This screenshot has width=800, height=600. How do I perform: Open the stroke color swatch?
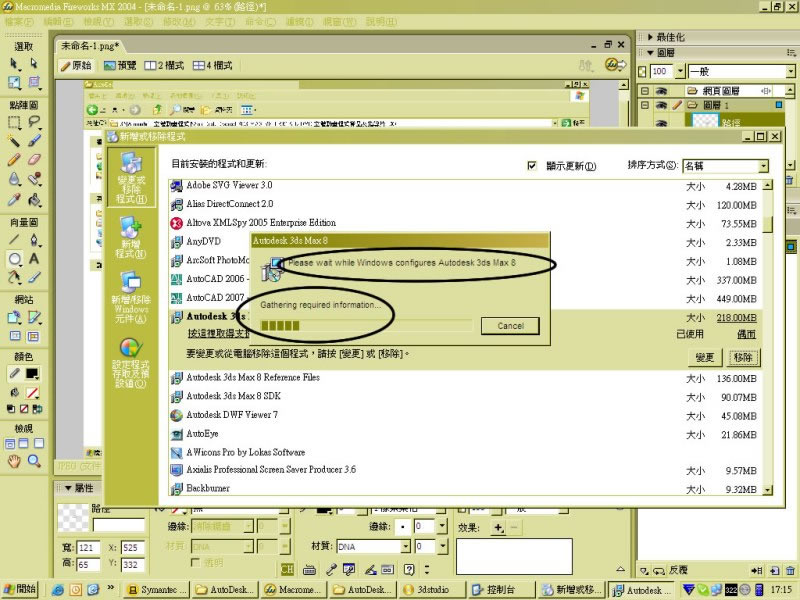32,374
